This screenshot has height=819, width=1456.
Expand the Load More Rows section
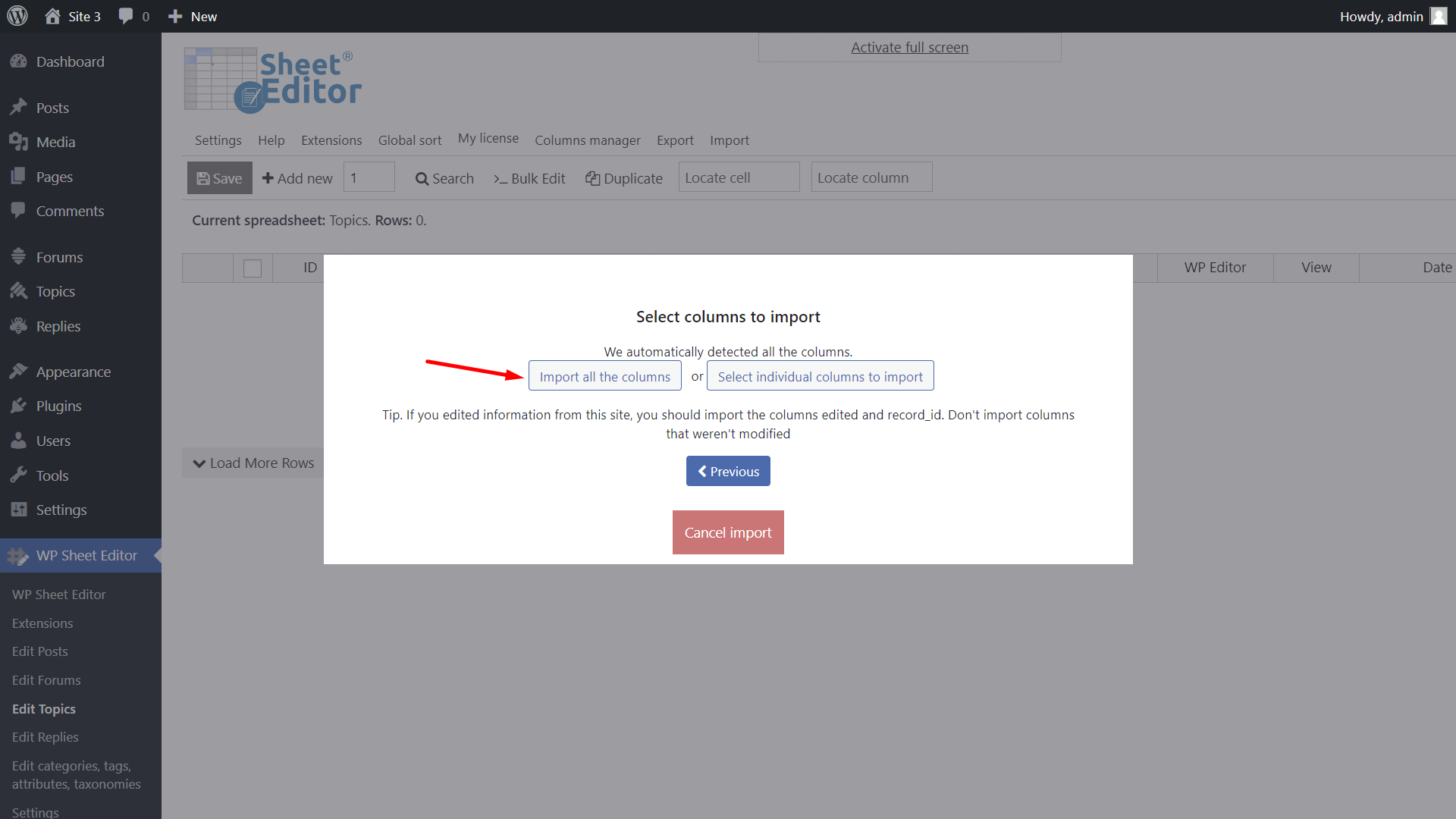(253, 462)
